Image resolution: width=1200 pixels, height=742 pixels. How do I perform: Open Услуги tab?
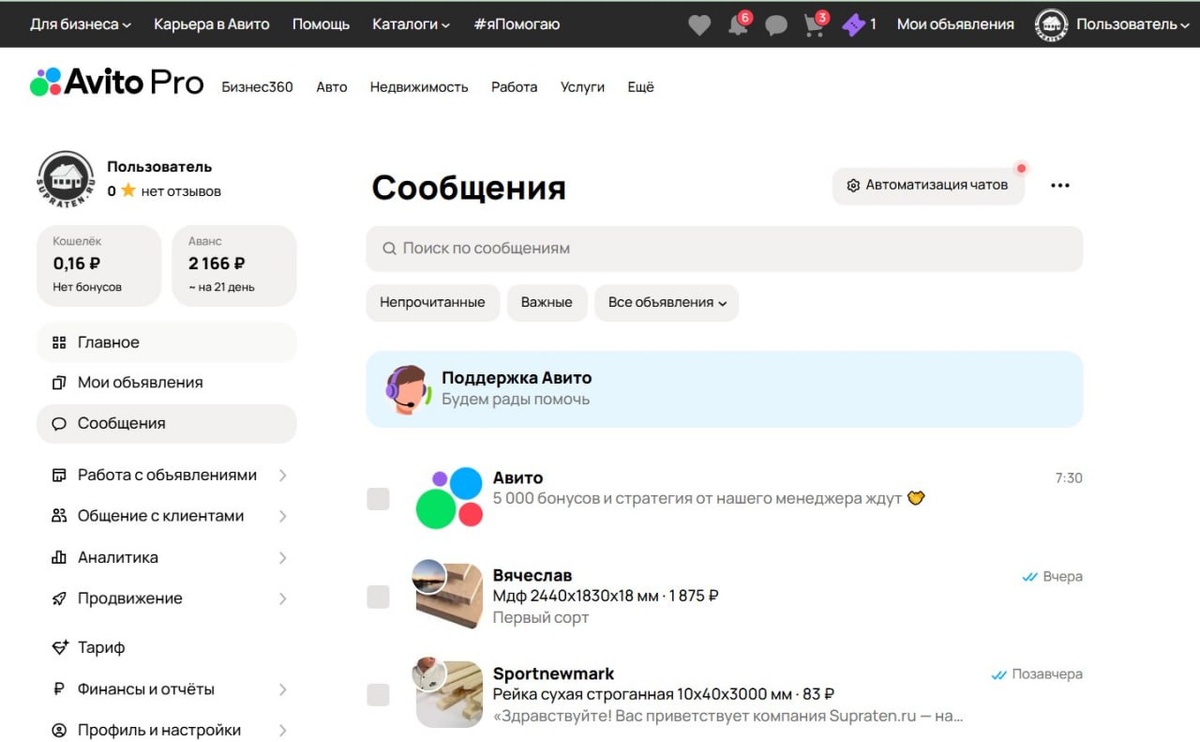pyautogui.click(x=583, y=87)
